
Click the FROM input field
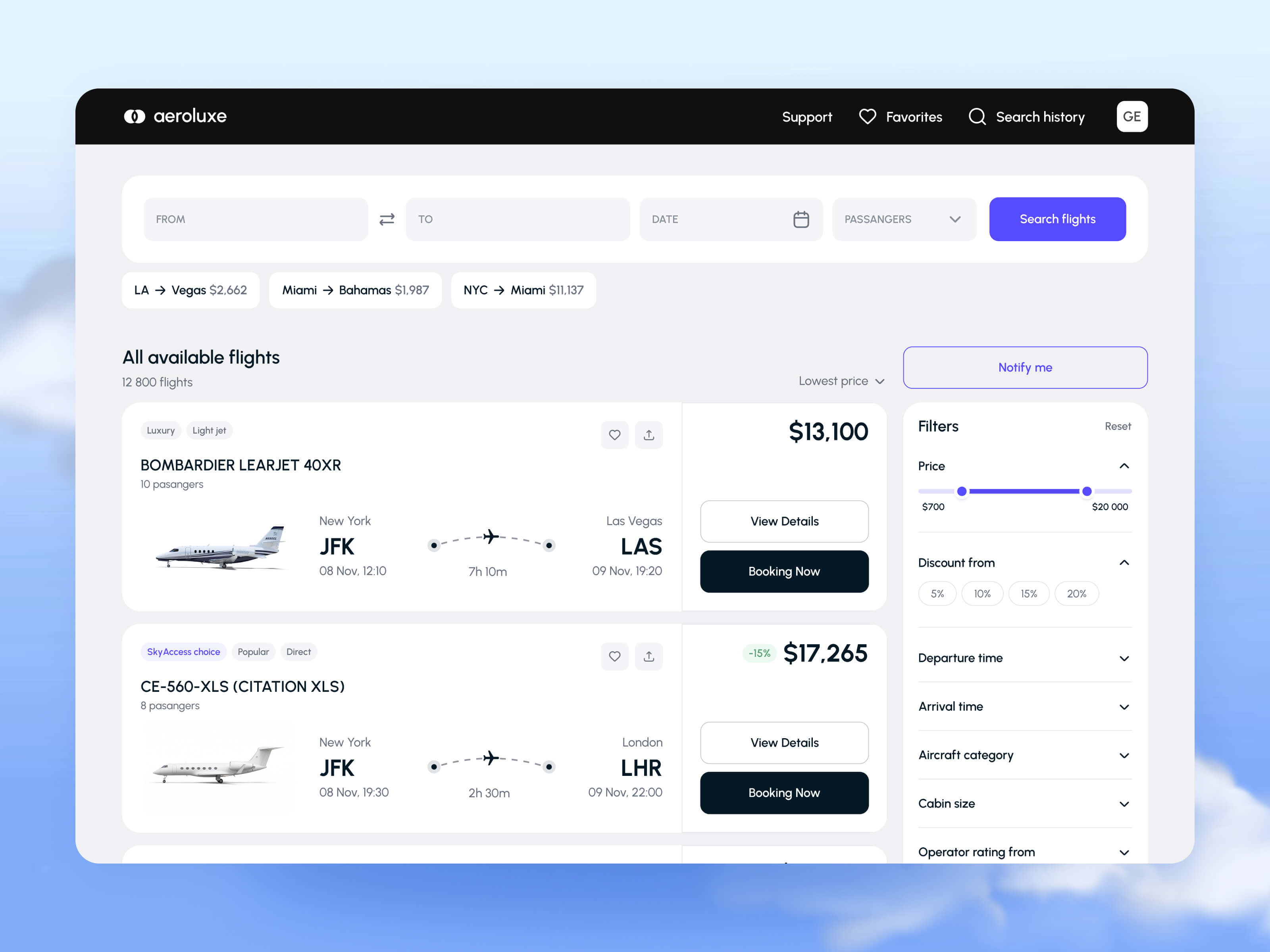tap(256, 219)
